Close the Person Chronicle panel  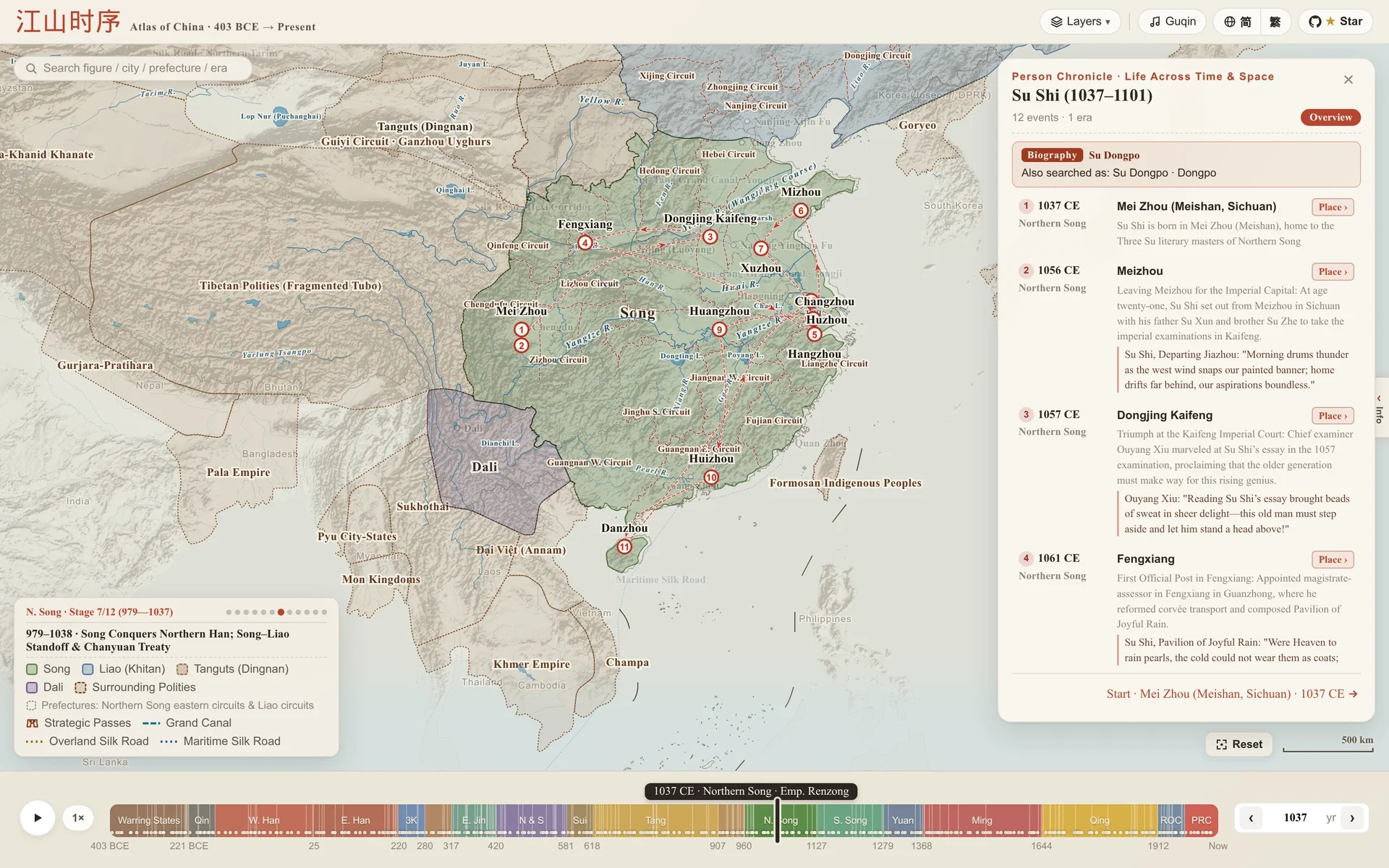(1348, 80)
